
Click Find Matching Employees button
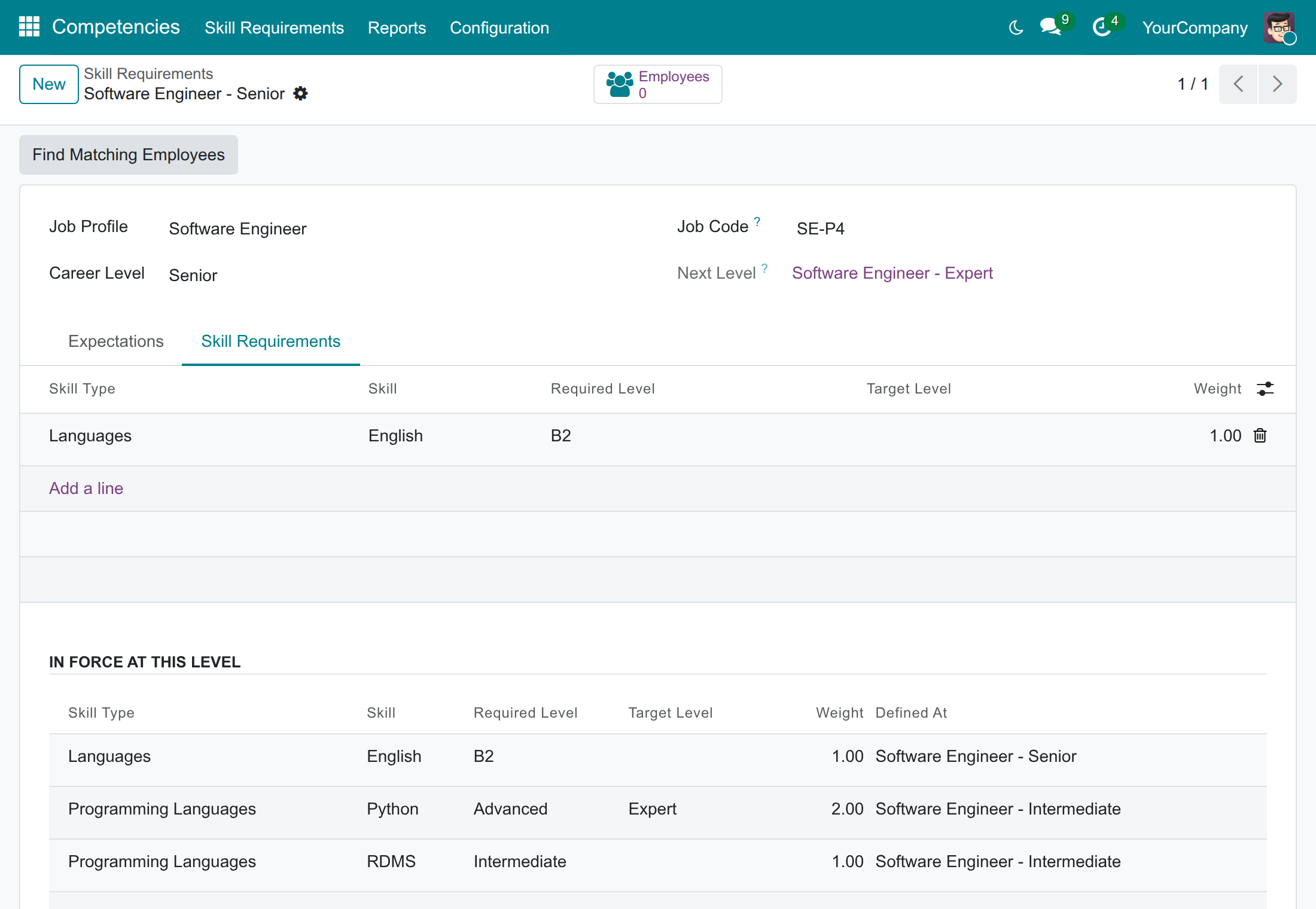[129, 155]
